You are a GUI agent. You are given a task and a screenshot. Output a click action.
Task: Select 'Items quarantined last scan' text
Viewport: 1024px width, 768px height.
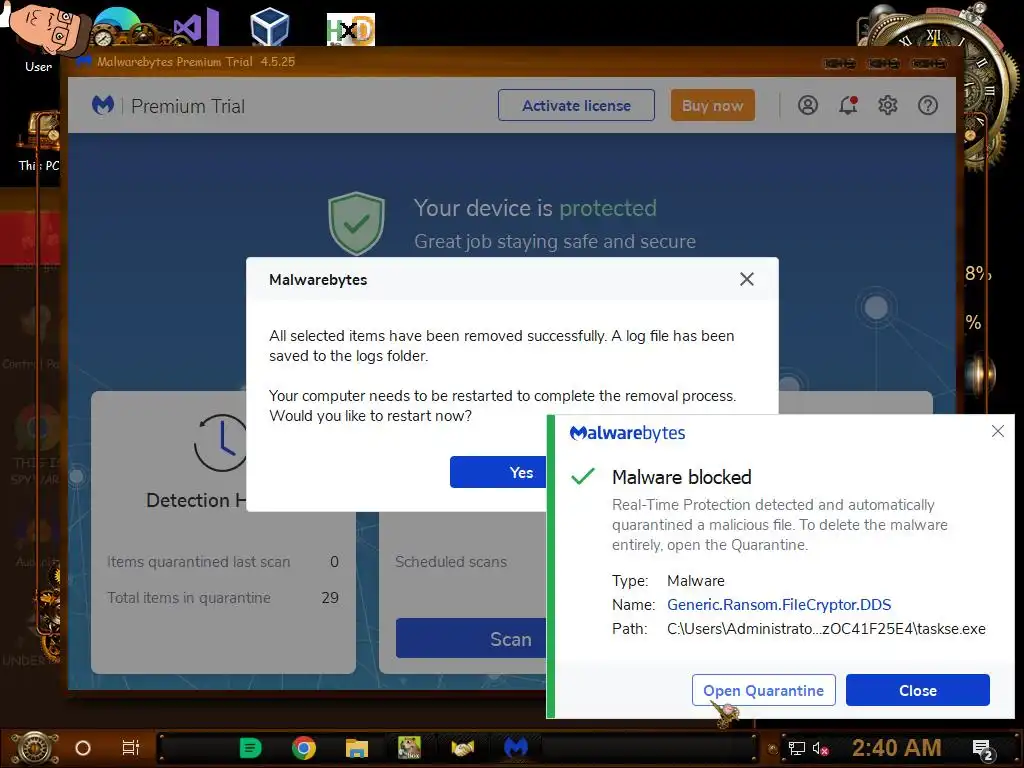click(x=199, y=562)
